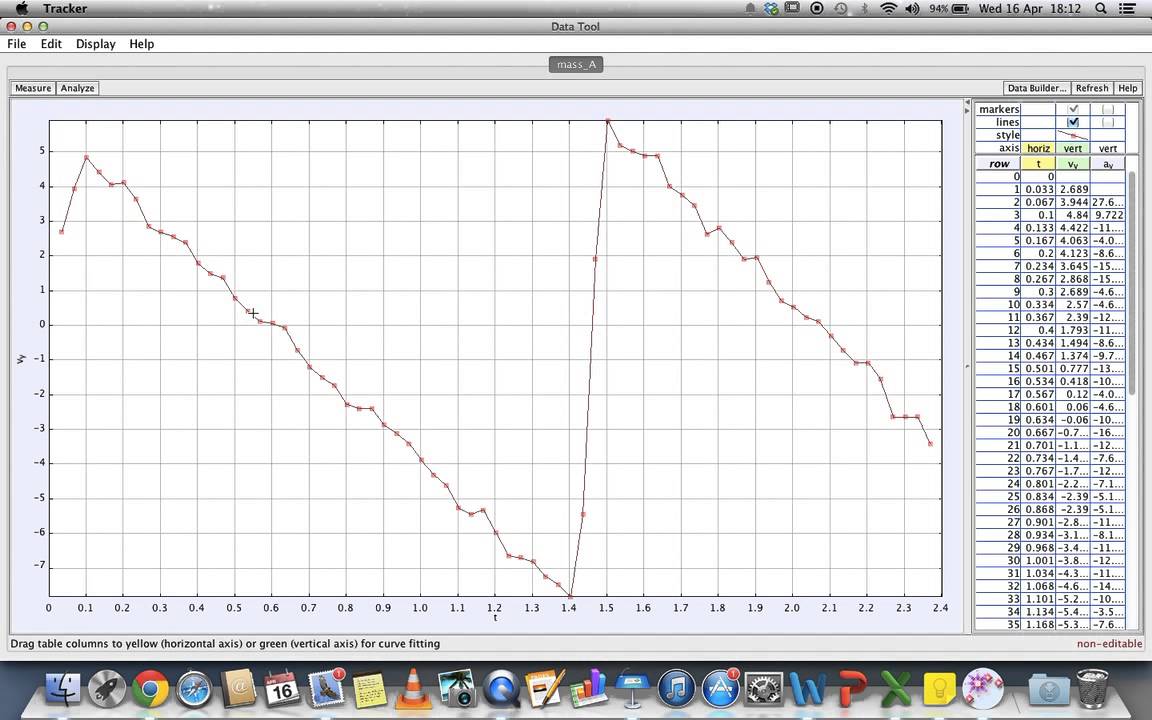Open Contacts address book in dock

pos(238,688)
